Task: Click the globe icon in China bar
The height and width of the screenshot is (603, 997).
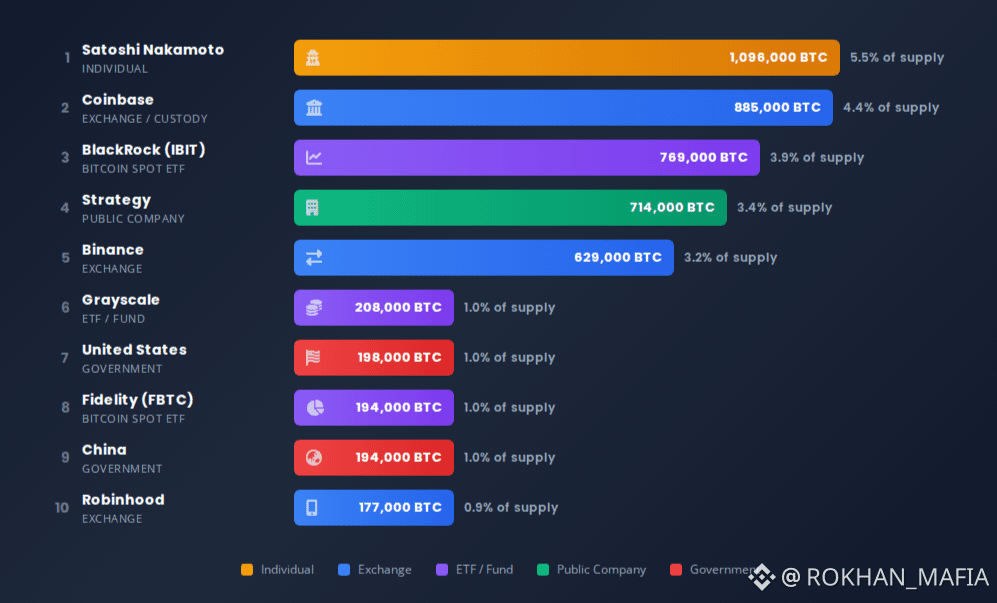Action: pos(314,457)
